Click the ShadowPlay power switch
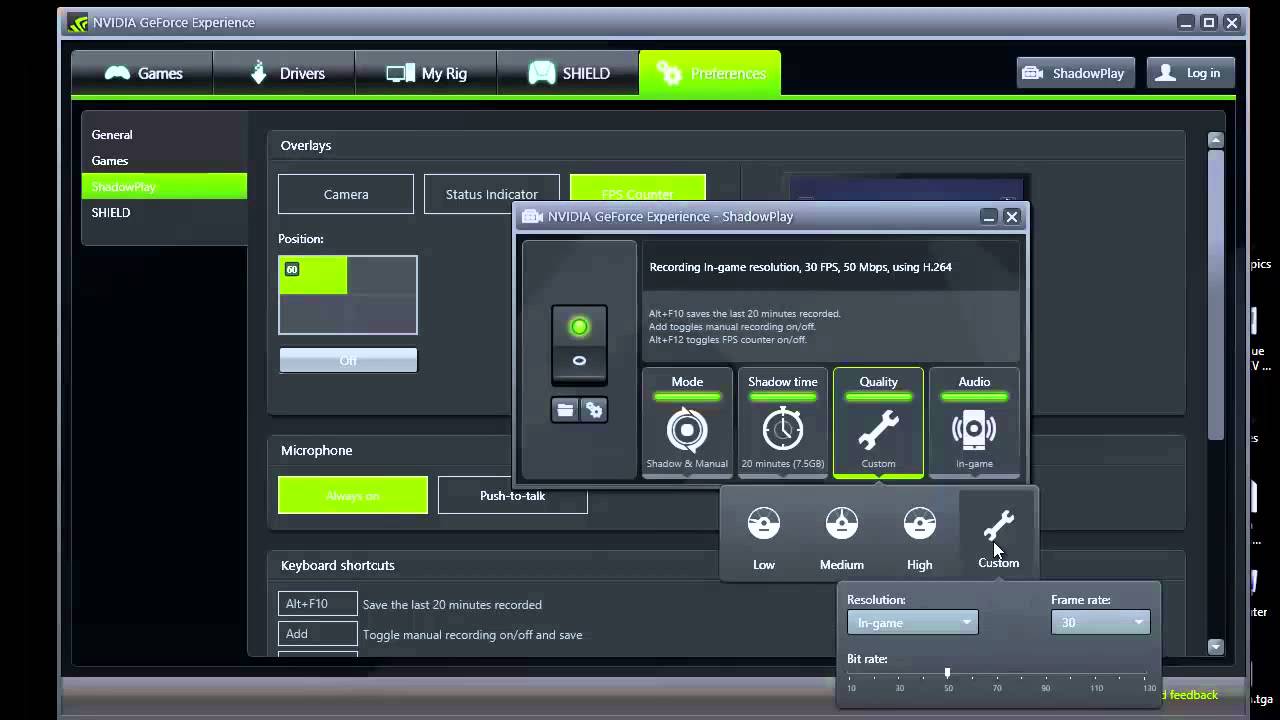The image size is (1280, 720). (x=579, y=344)
